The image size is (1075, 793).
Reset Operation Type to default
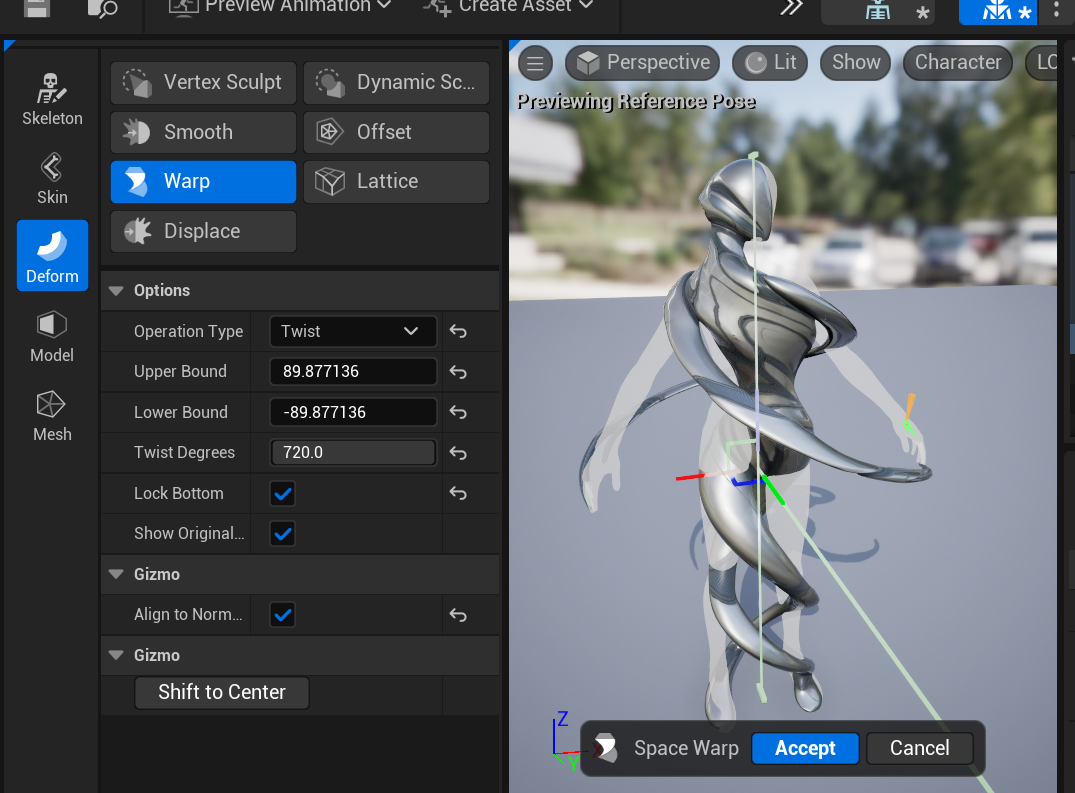[x=458, y=332]
